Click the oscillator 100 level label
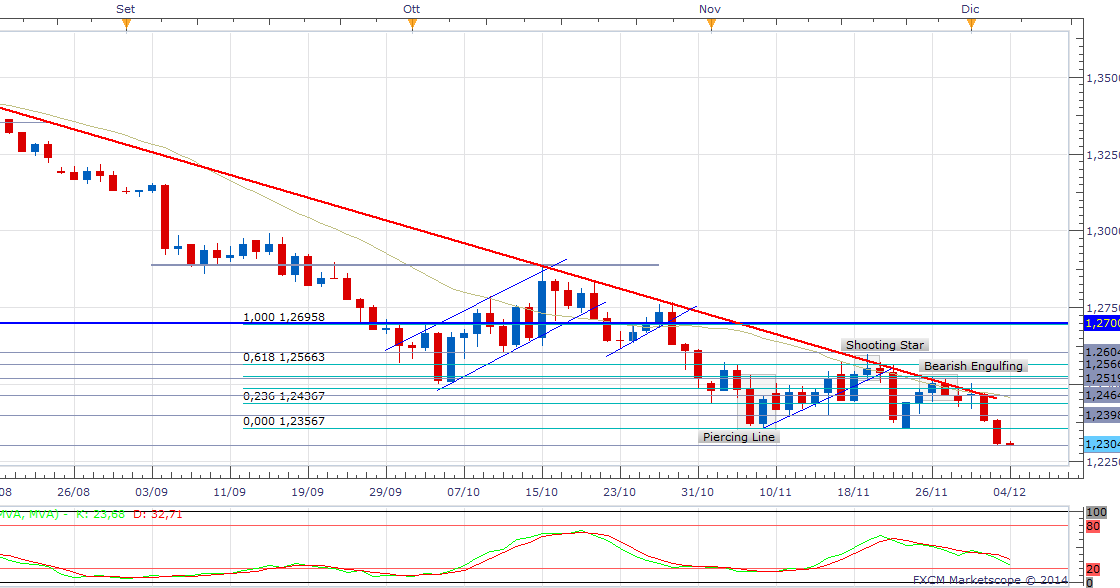This screenshot has height=588, width=1120. pos(1096,512)
